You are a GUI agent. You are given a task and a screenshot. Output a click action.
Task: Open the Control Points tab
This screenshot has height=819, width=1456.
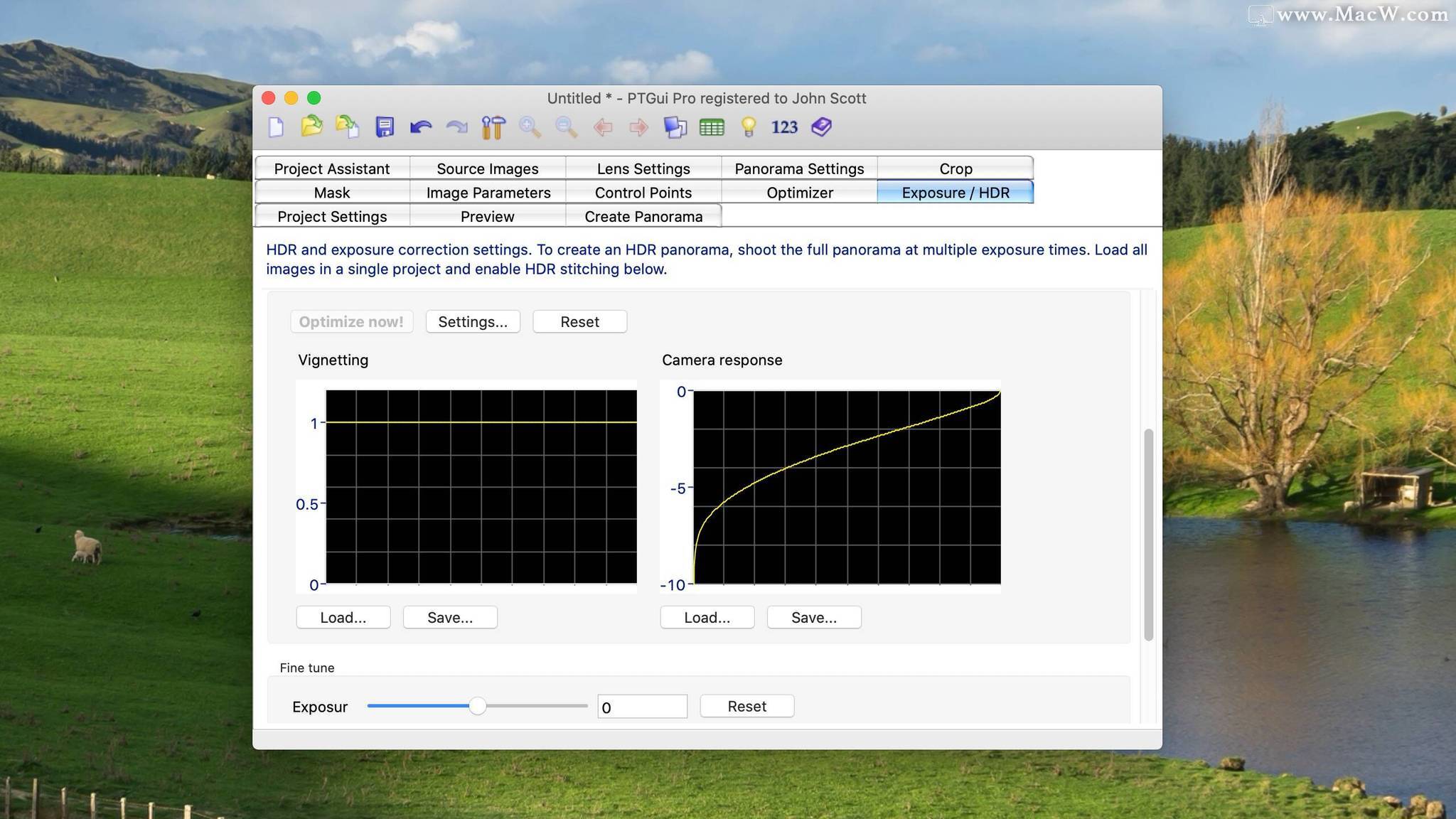[x=643, y=193]
